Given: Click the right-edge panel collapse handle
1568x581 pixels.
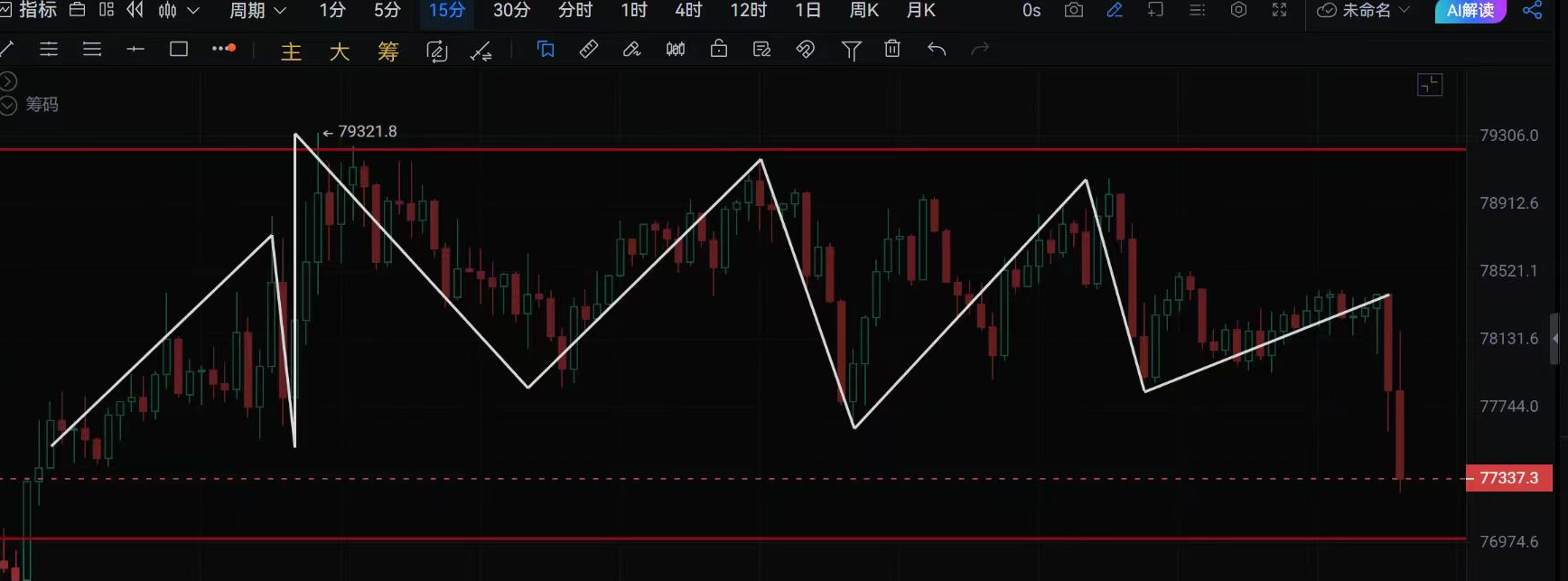Looking at the screenshot, I should 1554,339.
